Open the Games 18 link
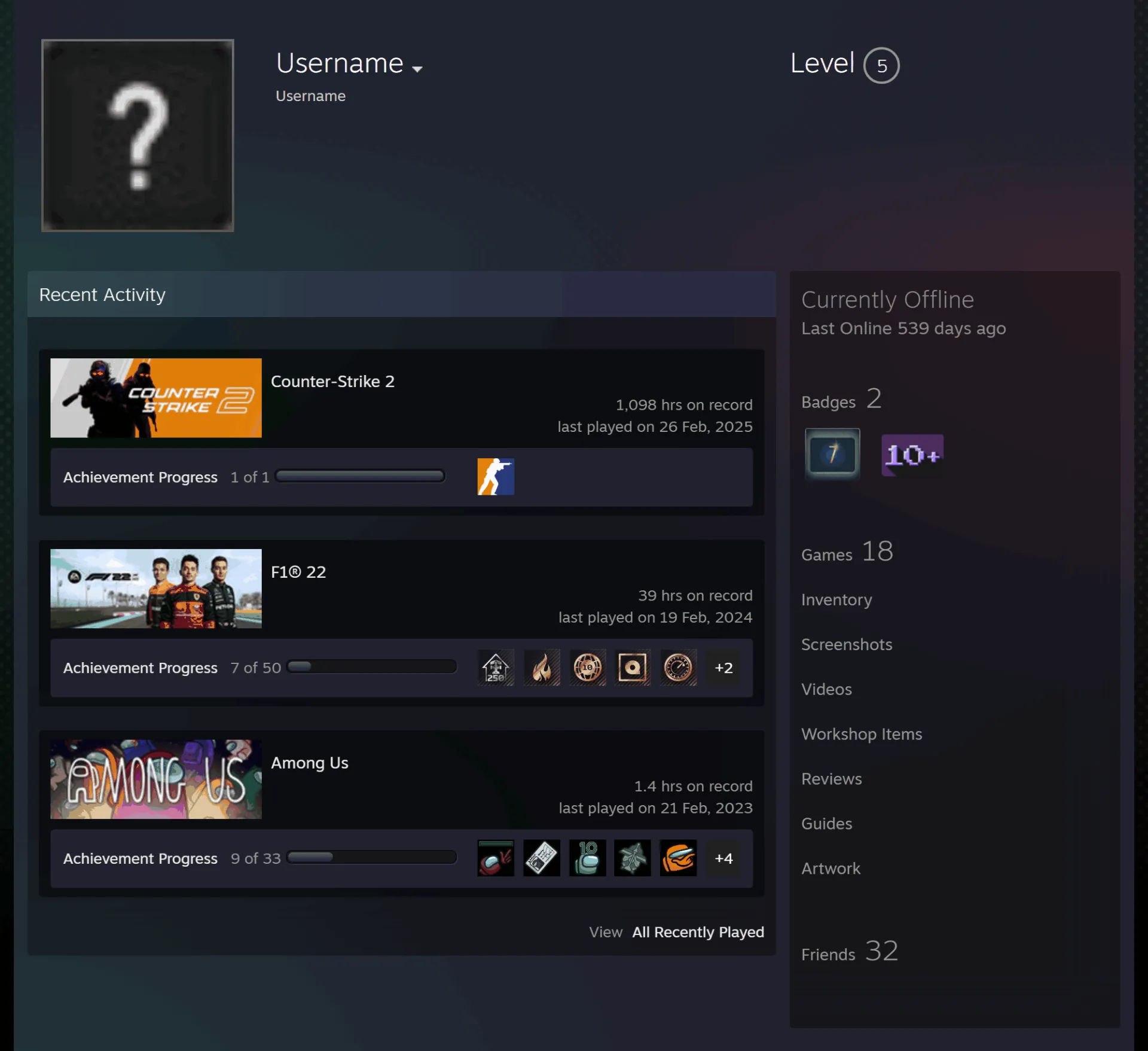 click(x=847, y=552)
